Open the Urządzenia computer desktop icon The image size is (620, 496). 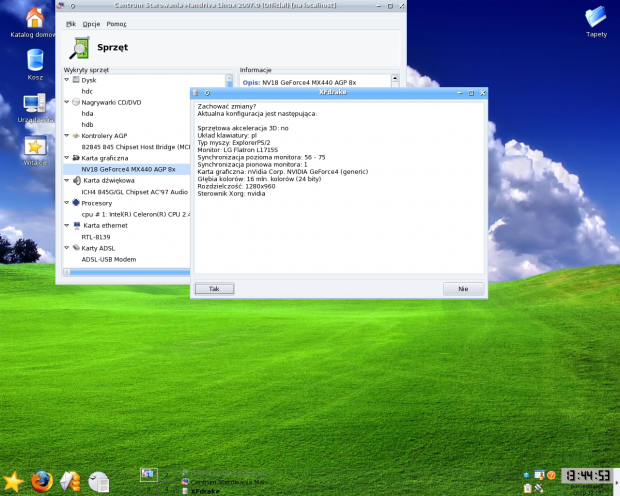tap(34, 103)
